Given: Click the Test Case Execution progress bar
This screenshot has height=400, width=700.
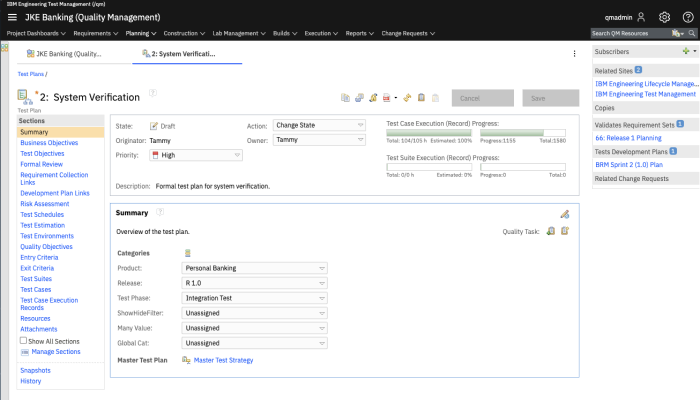Looking at the screenshot, I should point(429,132).
